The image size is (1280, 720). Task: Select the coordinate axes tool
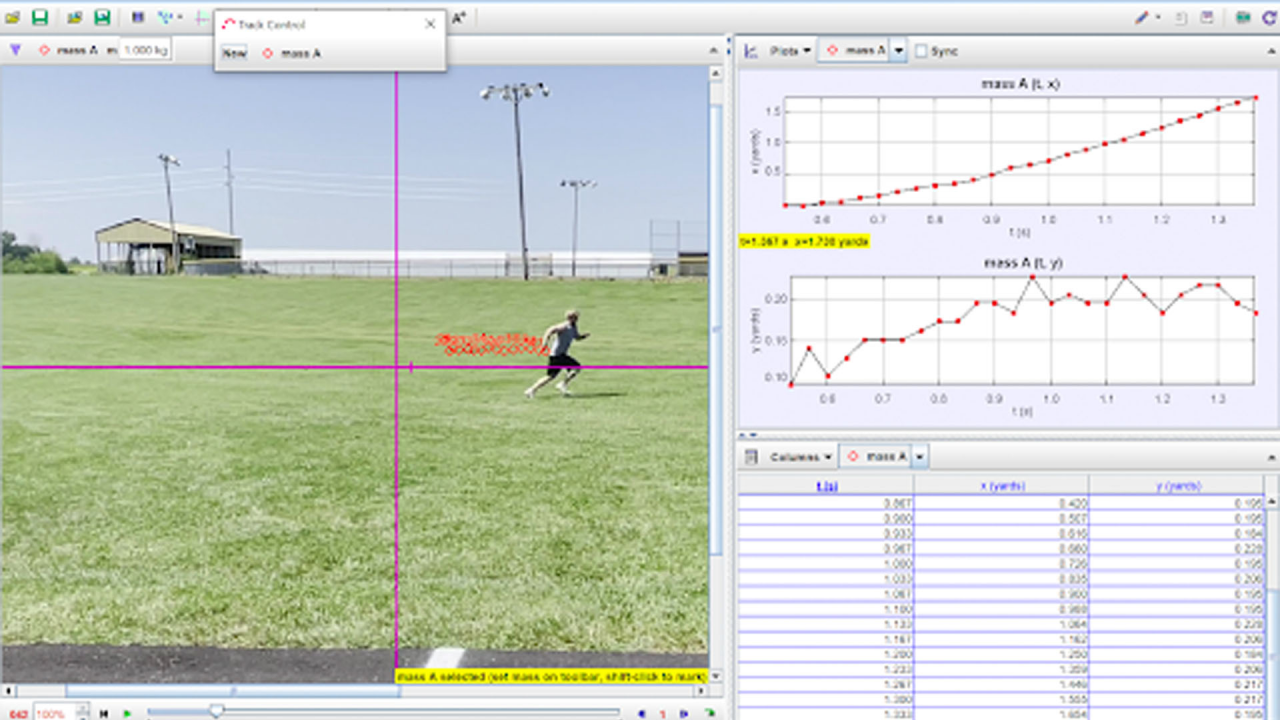tap(200, 16)
